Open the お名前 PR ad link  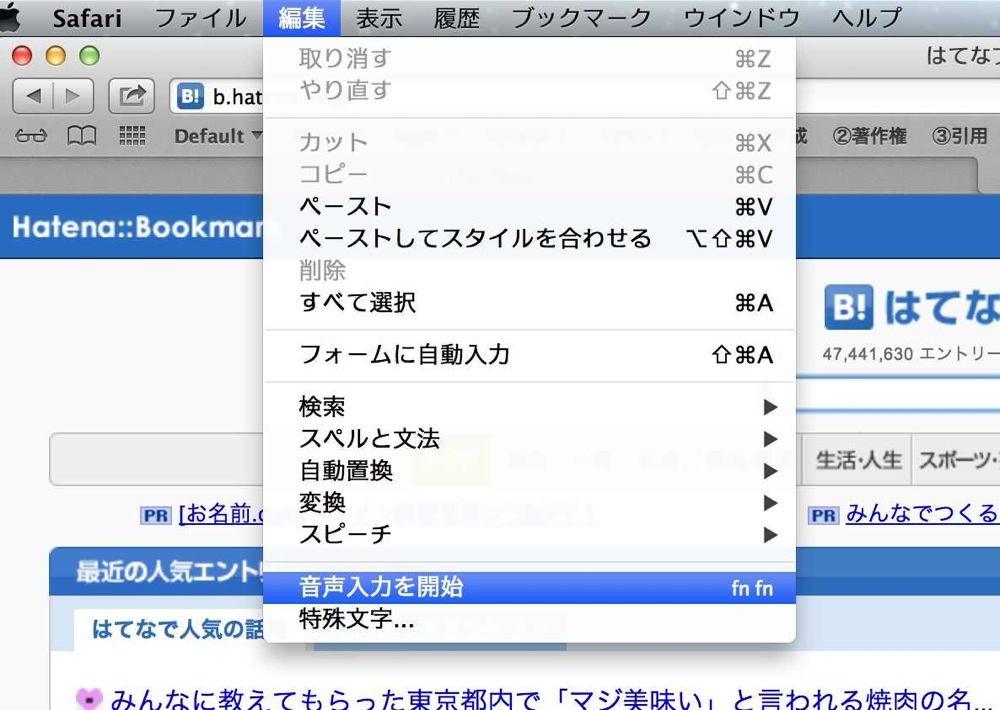pyautogui.click(x=221, y=514)
